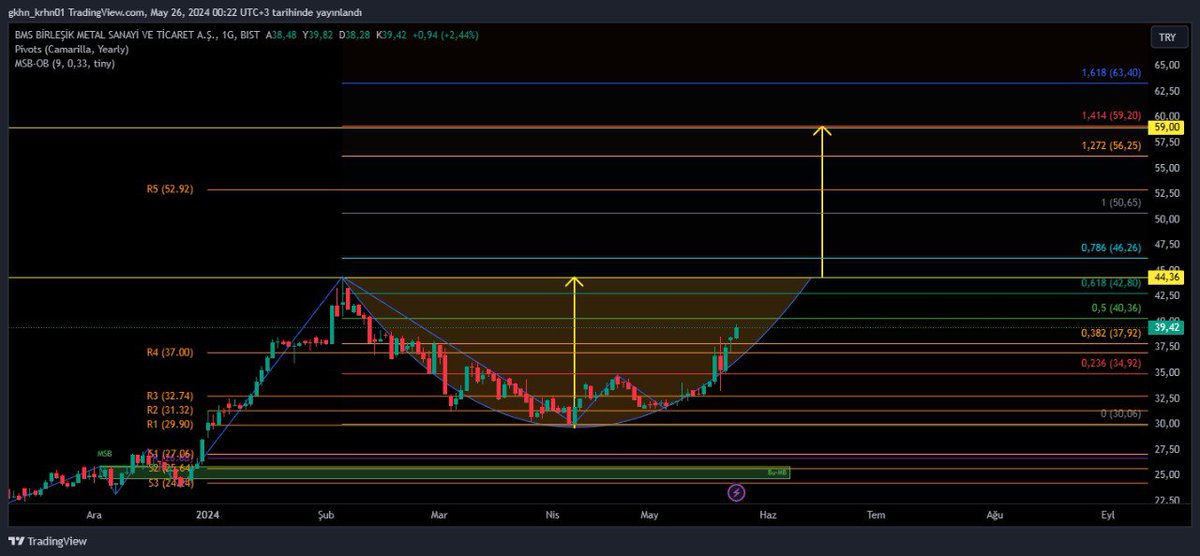Image resolution: width=1200 pixels, height=556 pixels.
Task: Click the yellow 59,00 price label
Action: click(x=1167, y=127)
